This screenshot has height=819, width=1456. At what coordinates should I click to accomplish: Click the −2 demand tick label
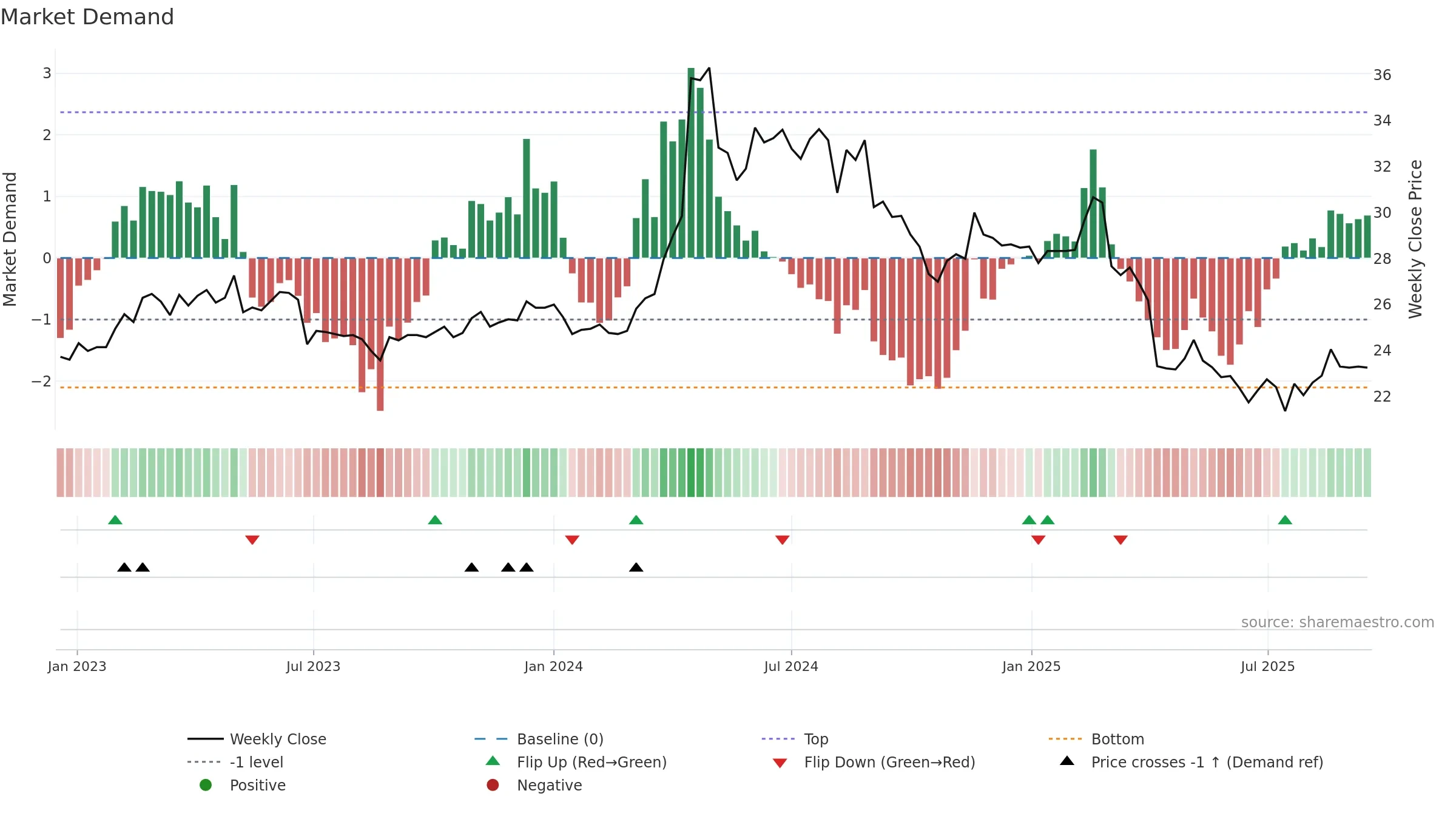(41, 382)
